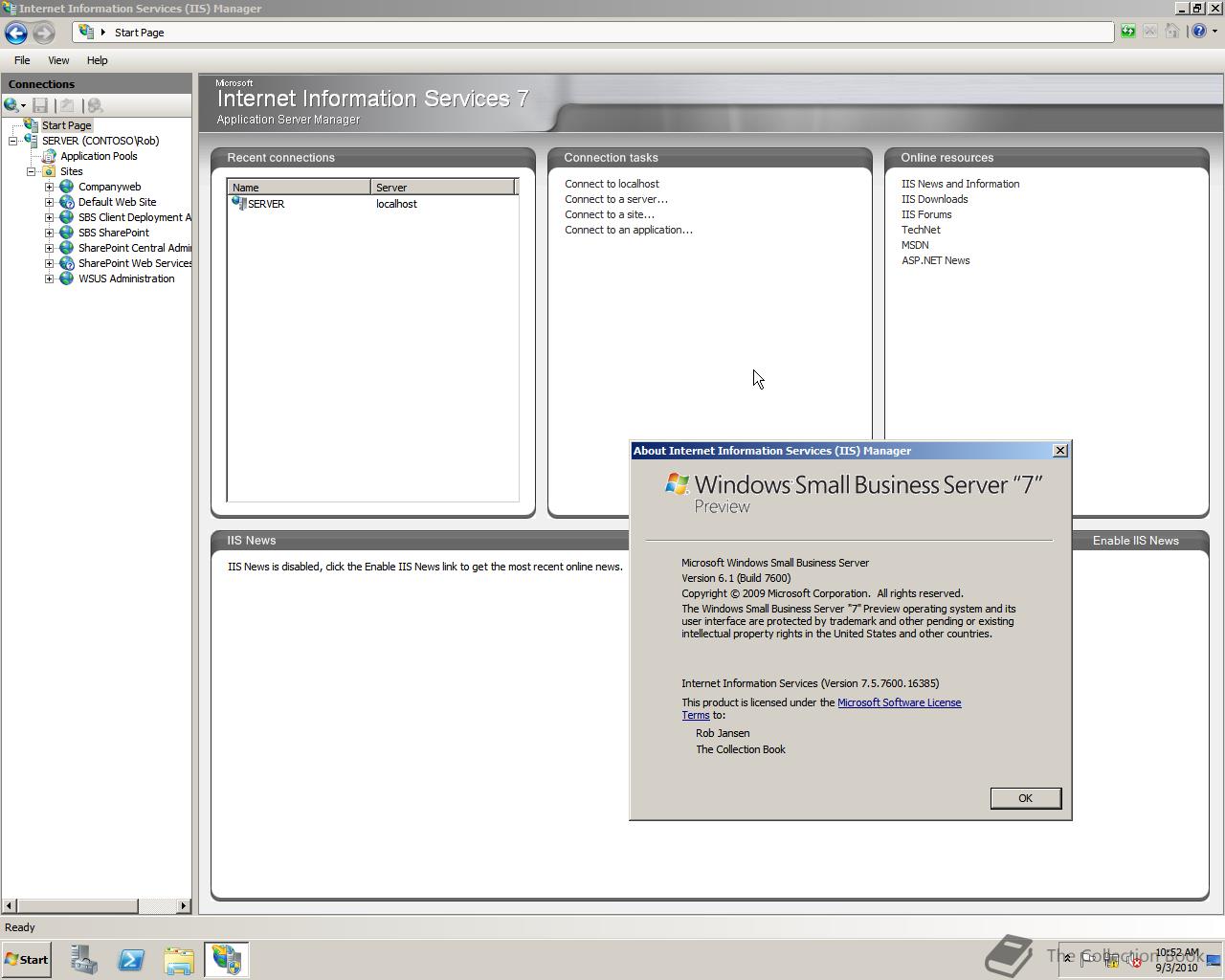Open Windows Explorer from taskbar
Viewport: 1225px width, 980px height.
[179, 960]
